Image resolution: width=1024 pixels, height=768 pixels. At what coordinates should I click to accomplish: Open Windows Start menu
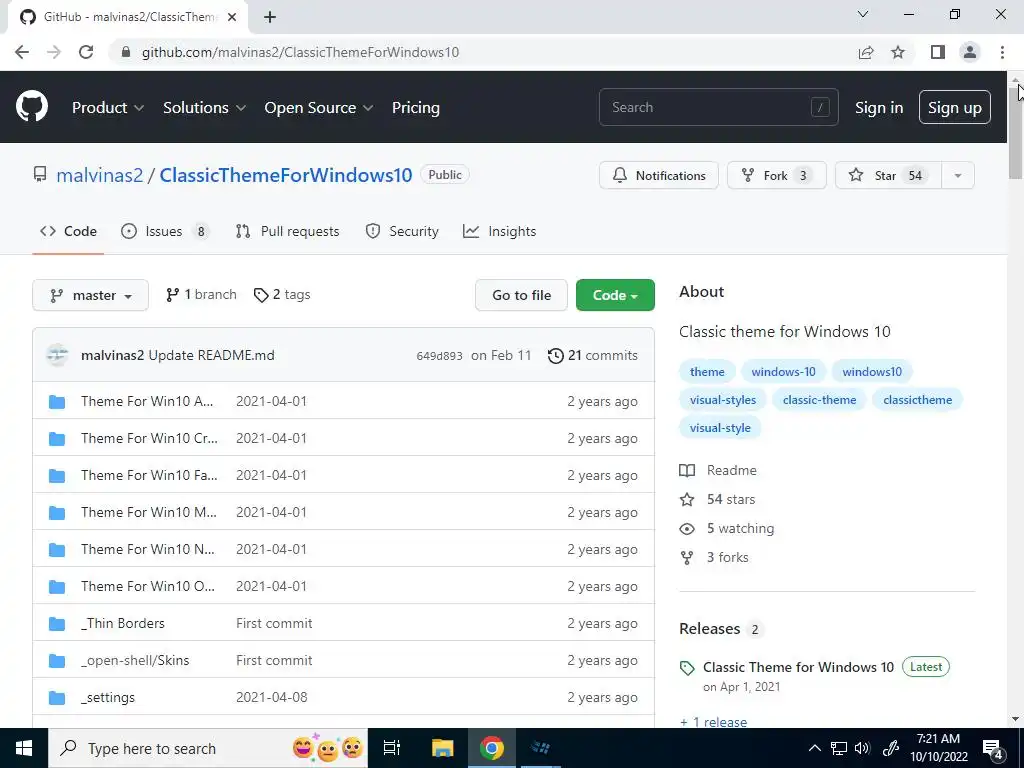pyautogui.click(x=24, y=748)
